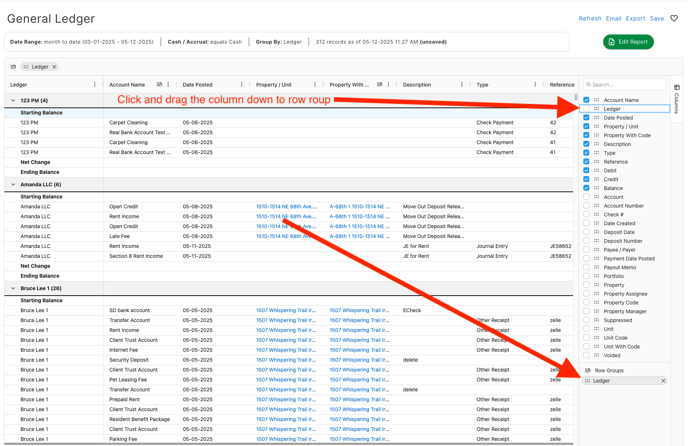Open the Property / Unit column menu dots
688x446 pixels.
click(315, 85)
